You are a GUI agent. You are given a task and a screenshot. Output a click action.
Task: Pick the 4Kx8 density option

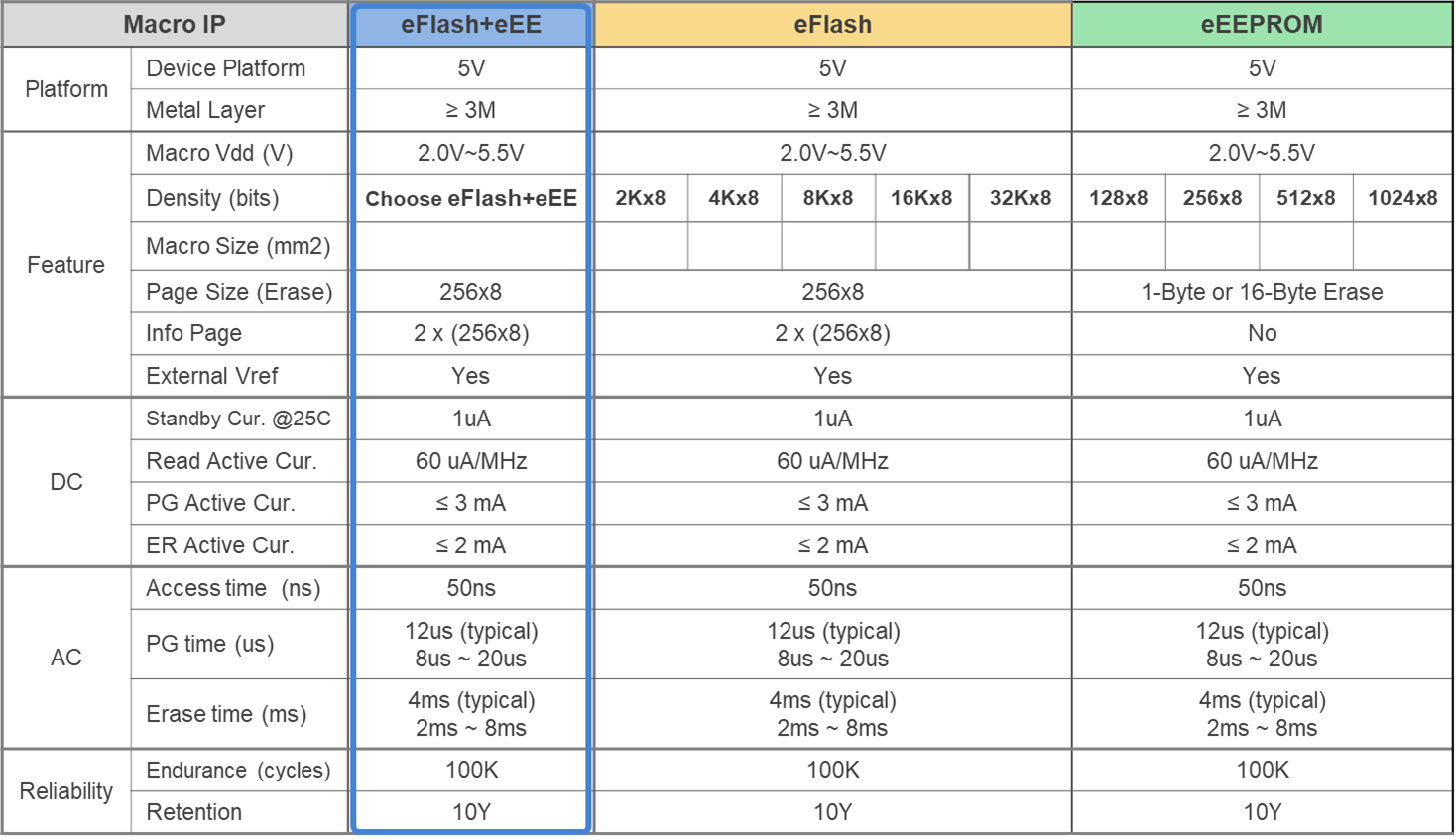click(734, 198)
